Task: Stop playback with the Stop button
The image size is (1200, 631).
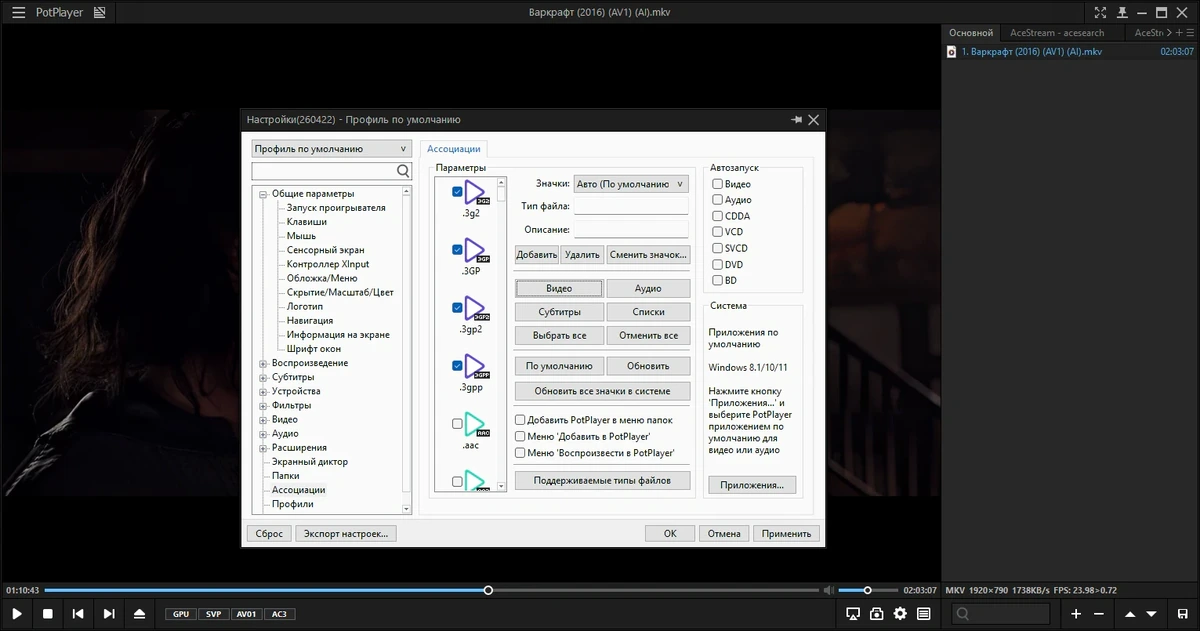Action: click(47, 613)
